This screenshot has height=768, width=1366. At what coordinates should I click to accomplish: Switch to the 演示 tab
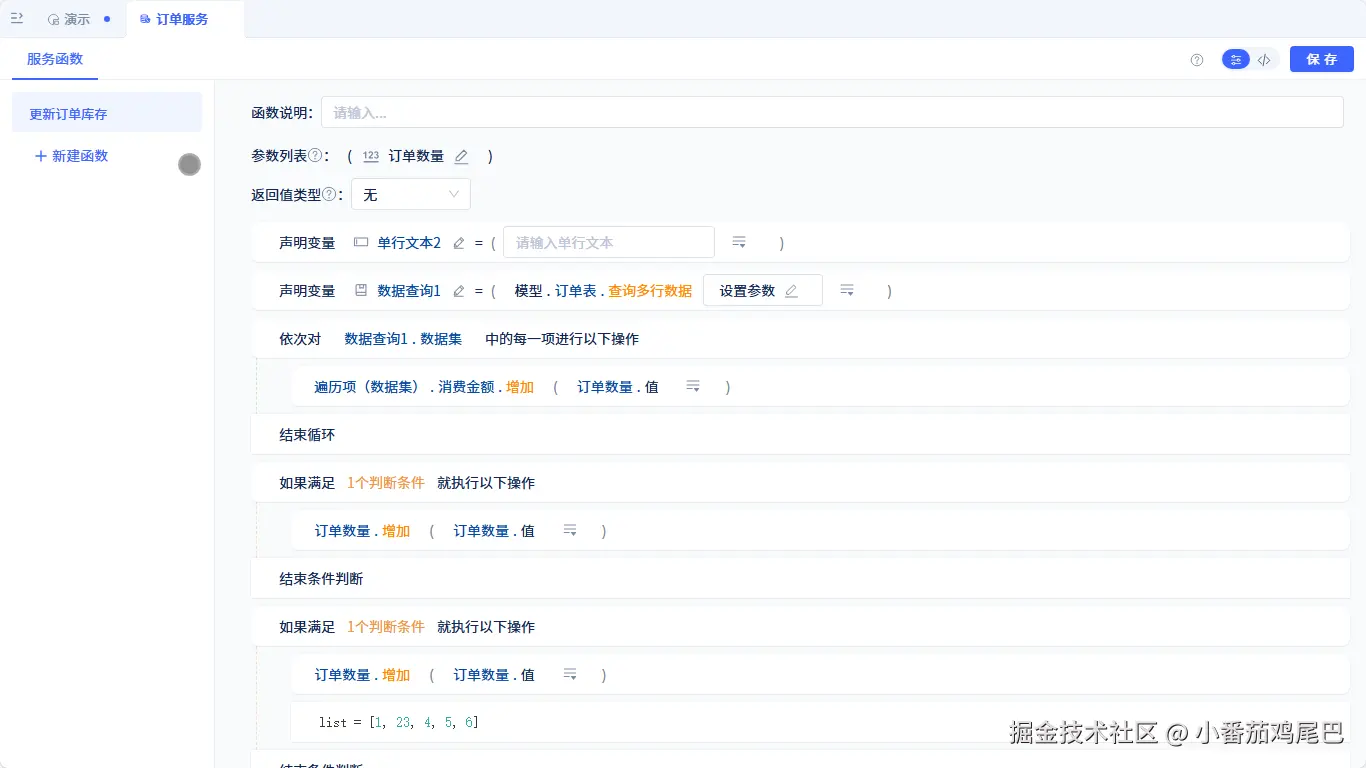(x=78, y=19)
